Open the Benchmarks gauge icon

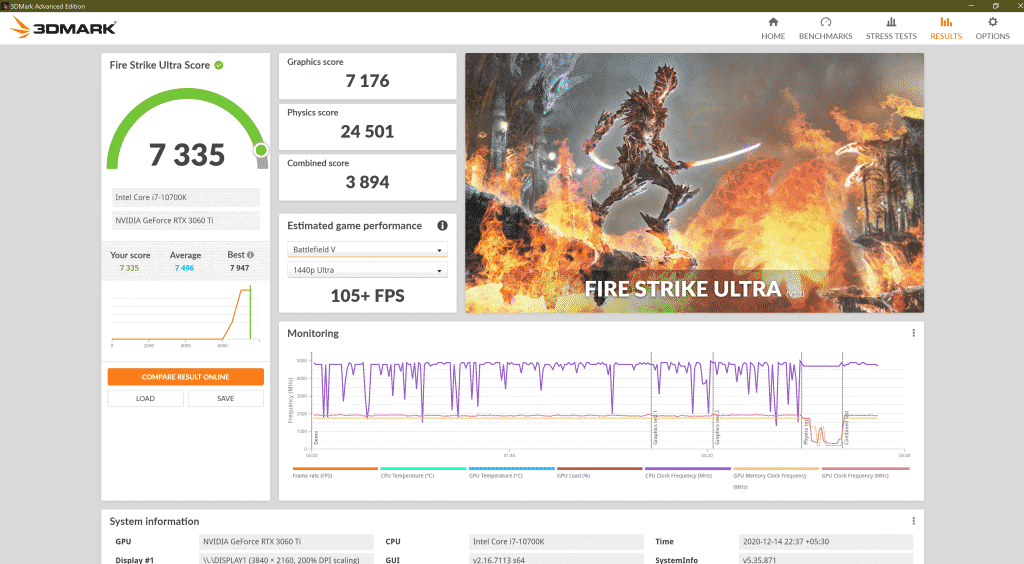[825, 22]
